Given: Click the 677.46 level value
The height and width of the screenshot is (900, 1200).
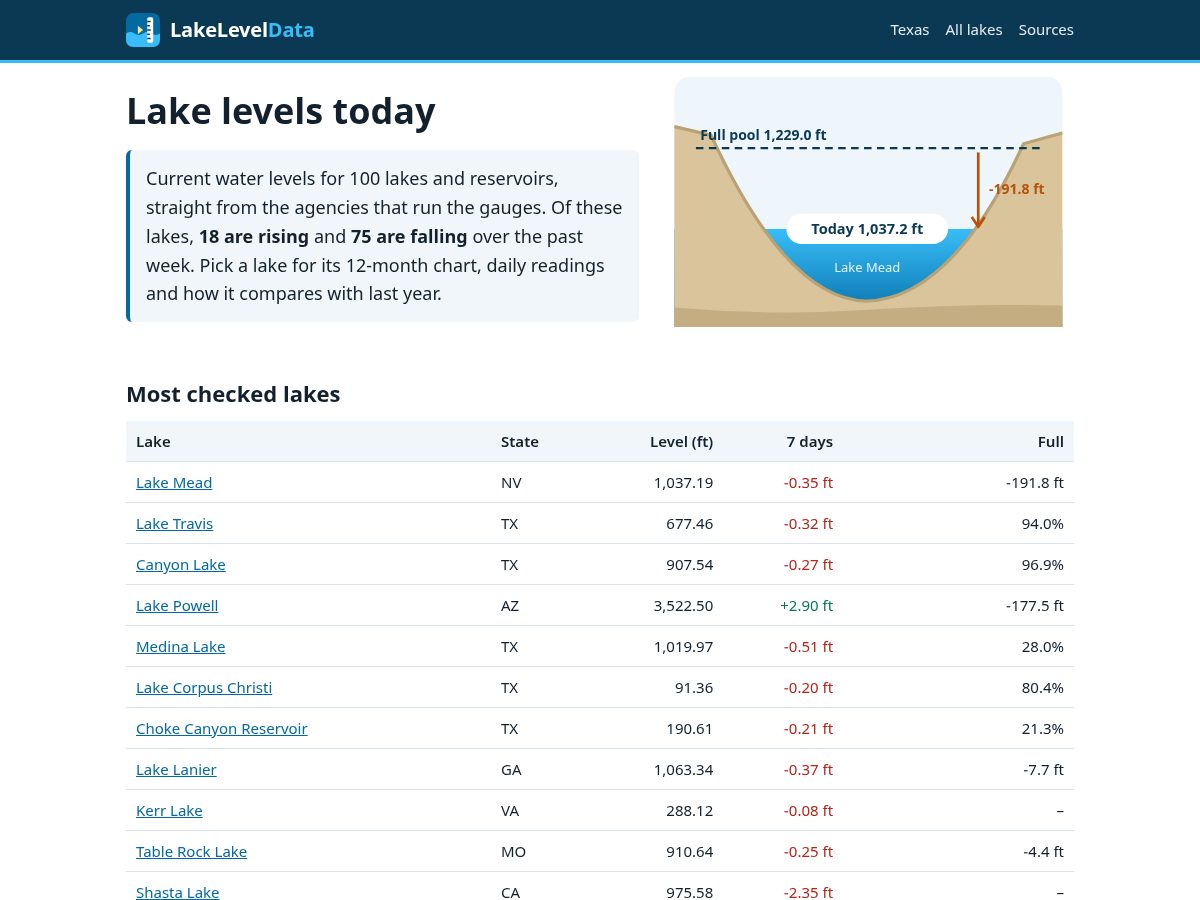Looking at the screenshot, I should (x=689, y=523).
